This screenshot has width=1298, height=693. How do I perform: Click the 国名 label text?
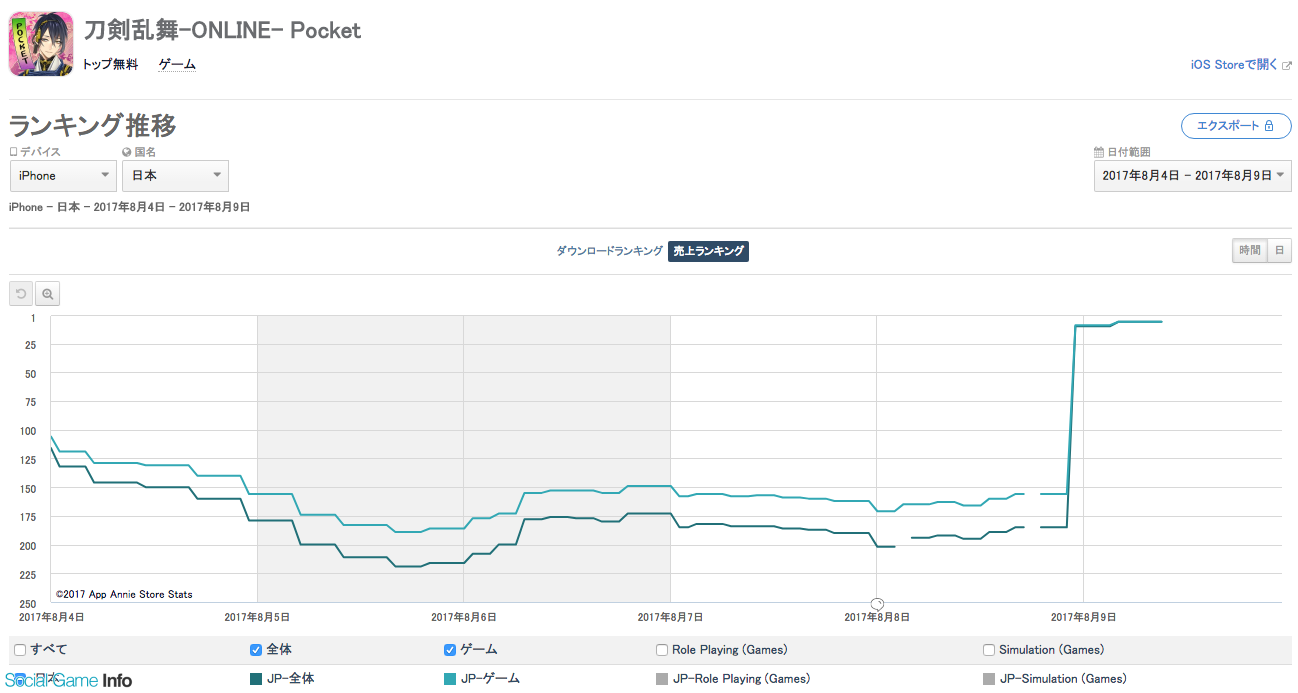[x=145, y=153]
